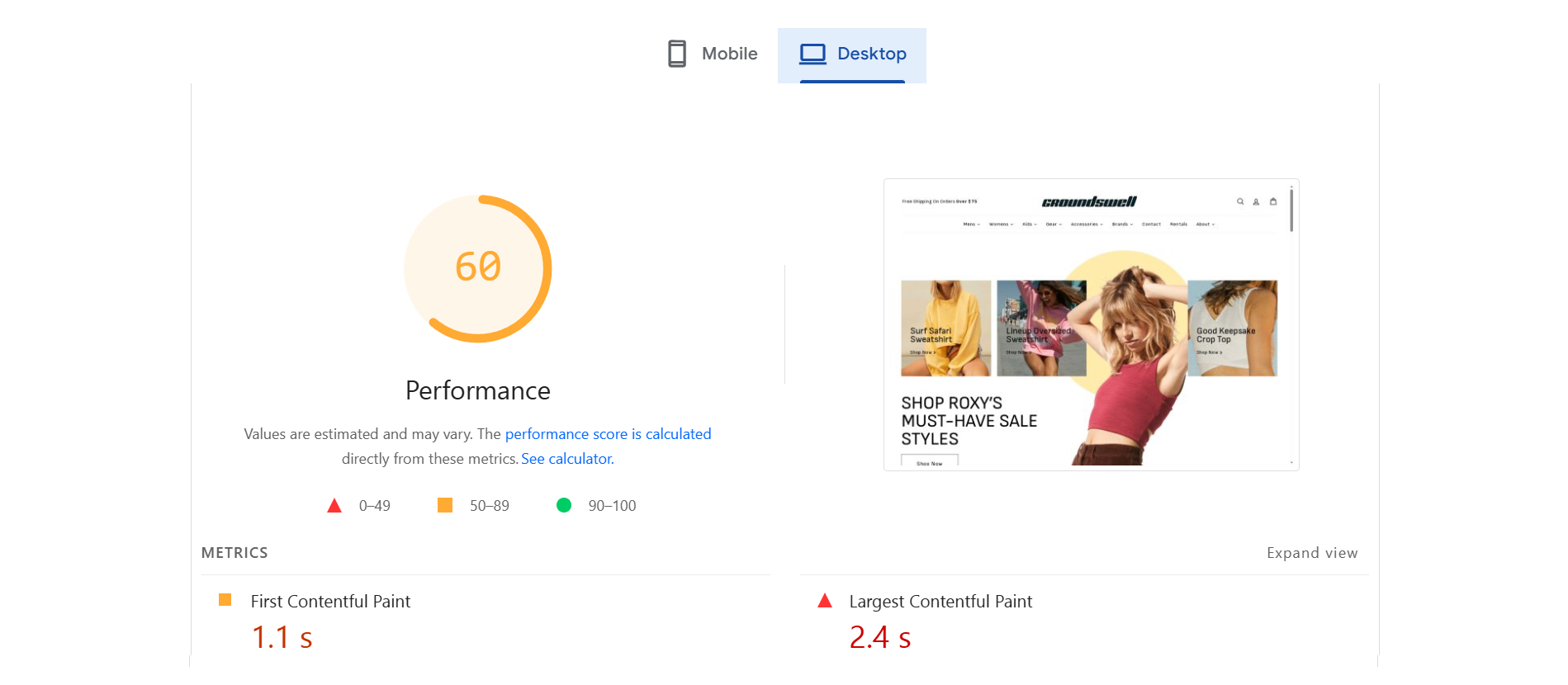Click the orange square beside First Contentful Paint

pos(225,600)
